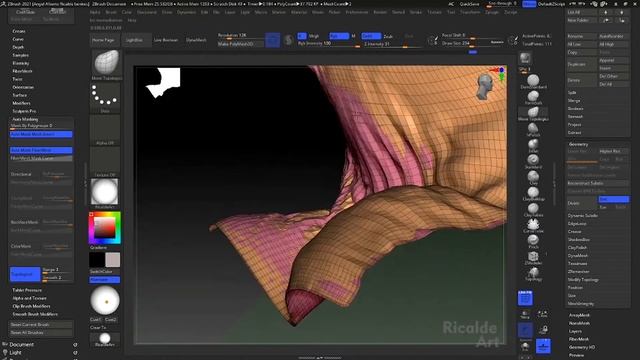The height and width of the screenshot is (360, 640).
Task: Click the black secondary color swatch
Action: (x=97, y=260)
